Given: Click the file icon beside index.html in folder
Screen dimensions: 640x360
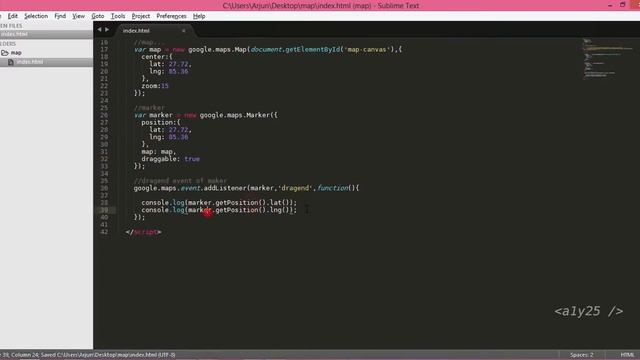Looking at the screenshot, I should 11,62.
